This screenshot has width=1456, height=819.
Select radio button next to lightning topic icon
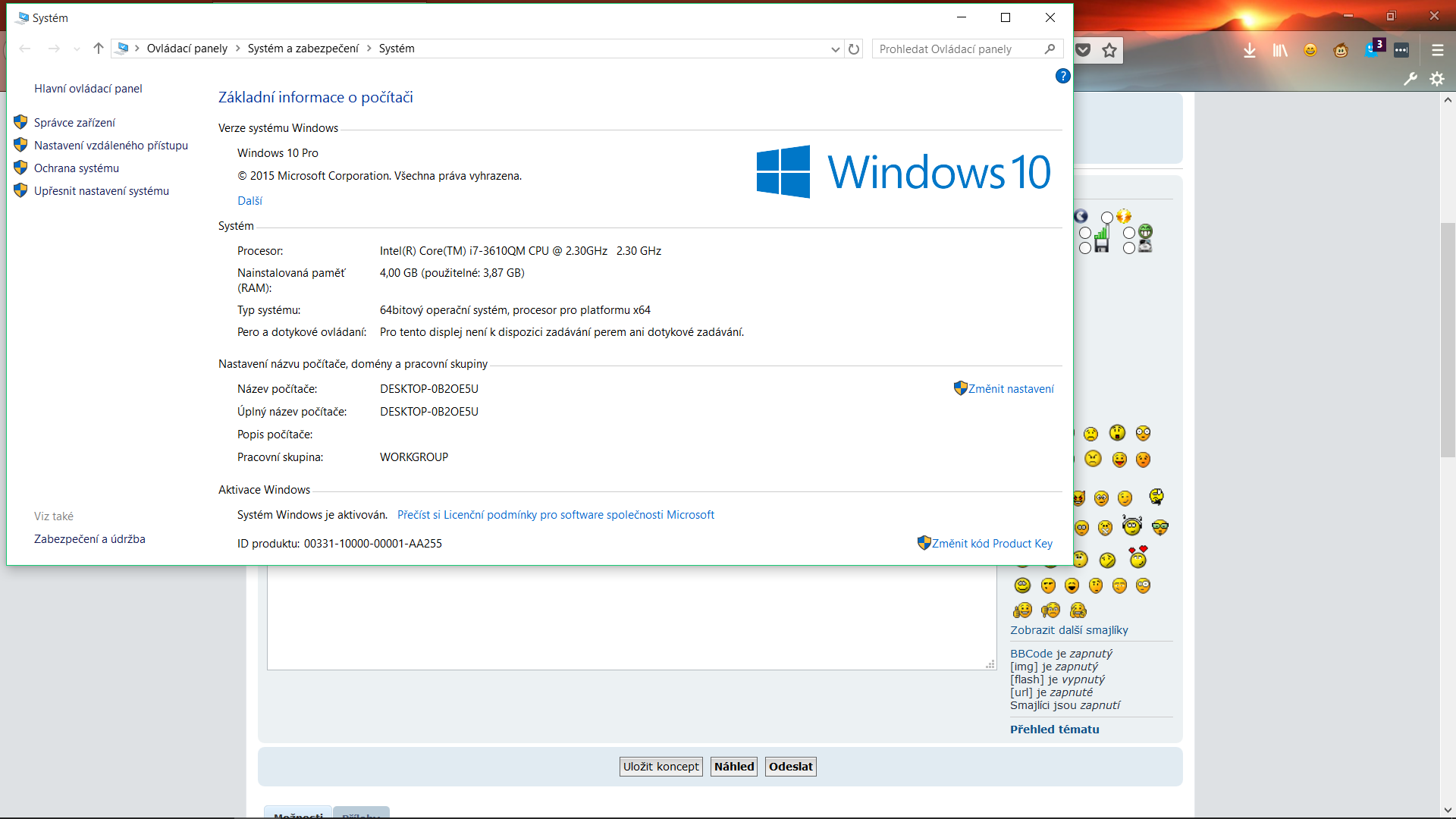[x=1107, y=218]
